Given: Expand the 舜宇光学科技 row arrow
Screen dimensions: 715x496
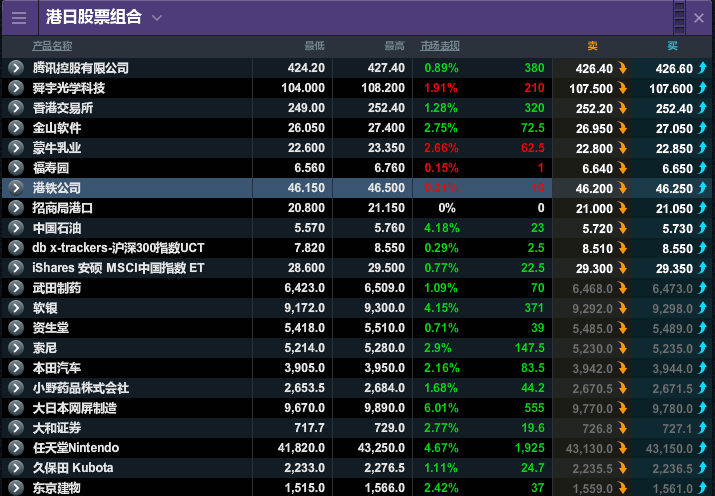Looking at the screenshot, I should (x=16, y=88).
